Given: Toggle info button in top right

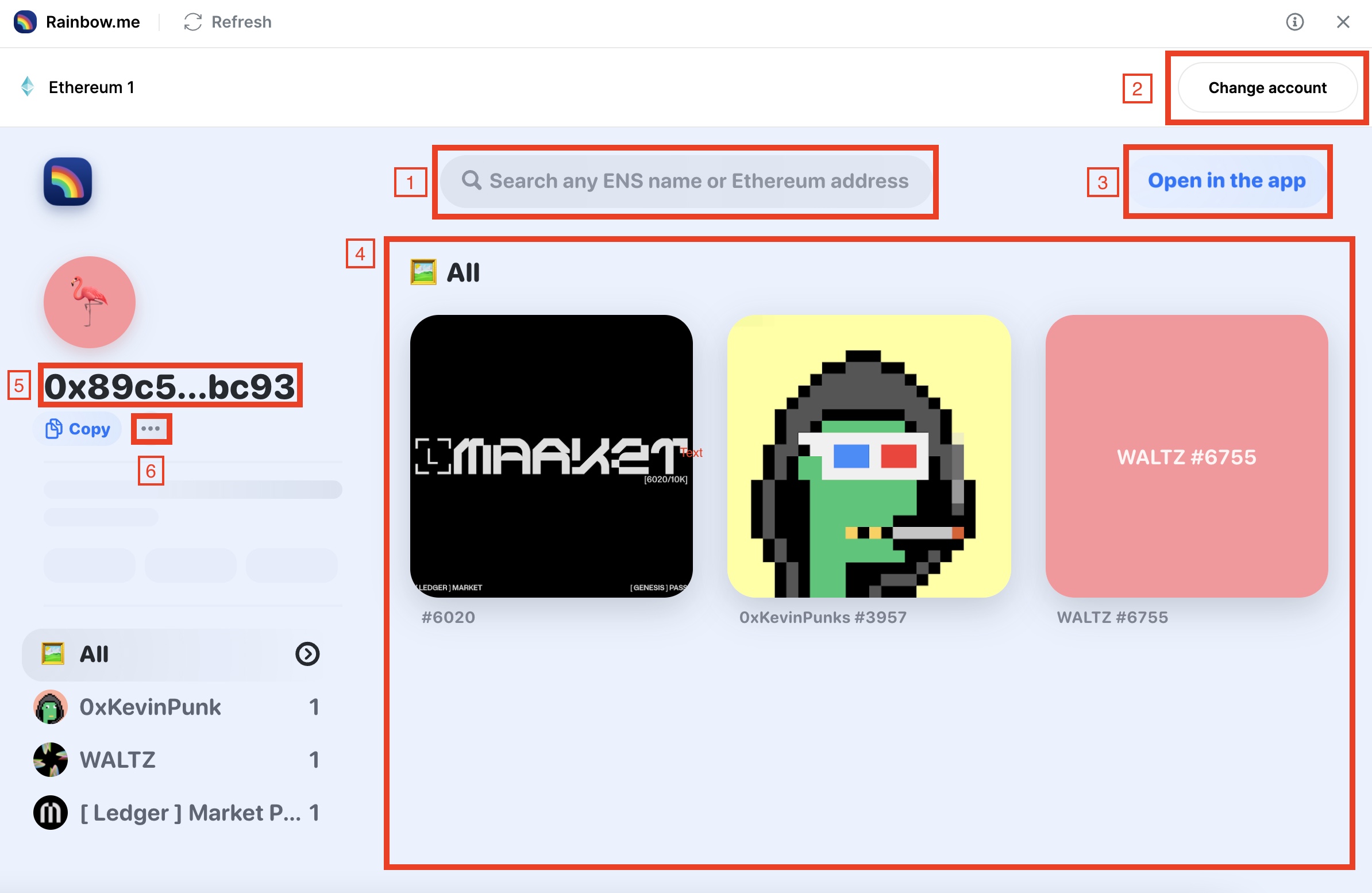Looking at the screenshot, I should (x=1296, y=20).
